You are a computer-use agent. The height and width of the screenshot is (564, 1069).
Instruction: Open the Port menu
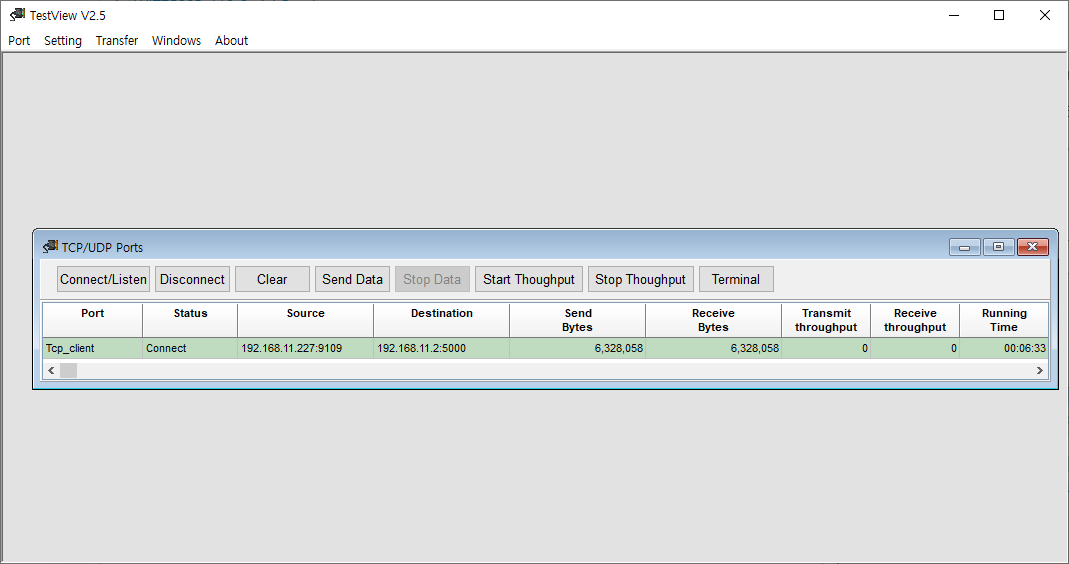19,40
